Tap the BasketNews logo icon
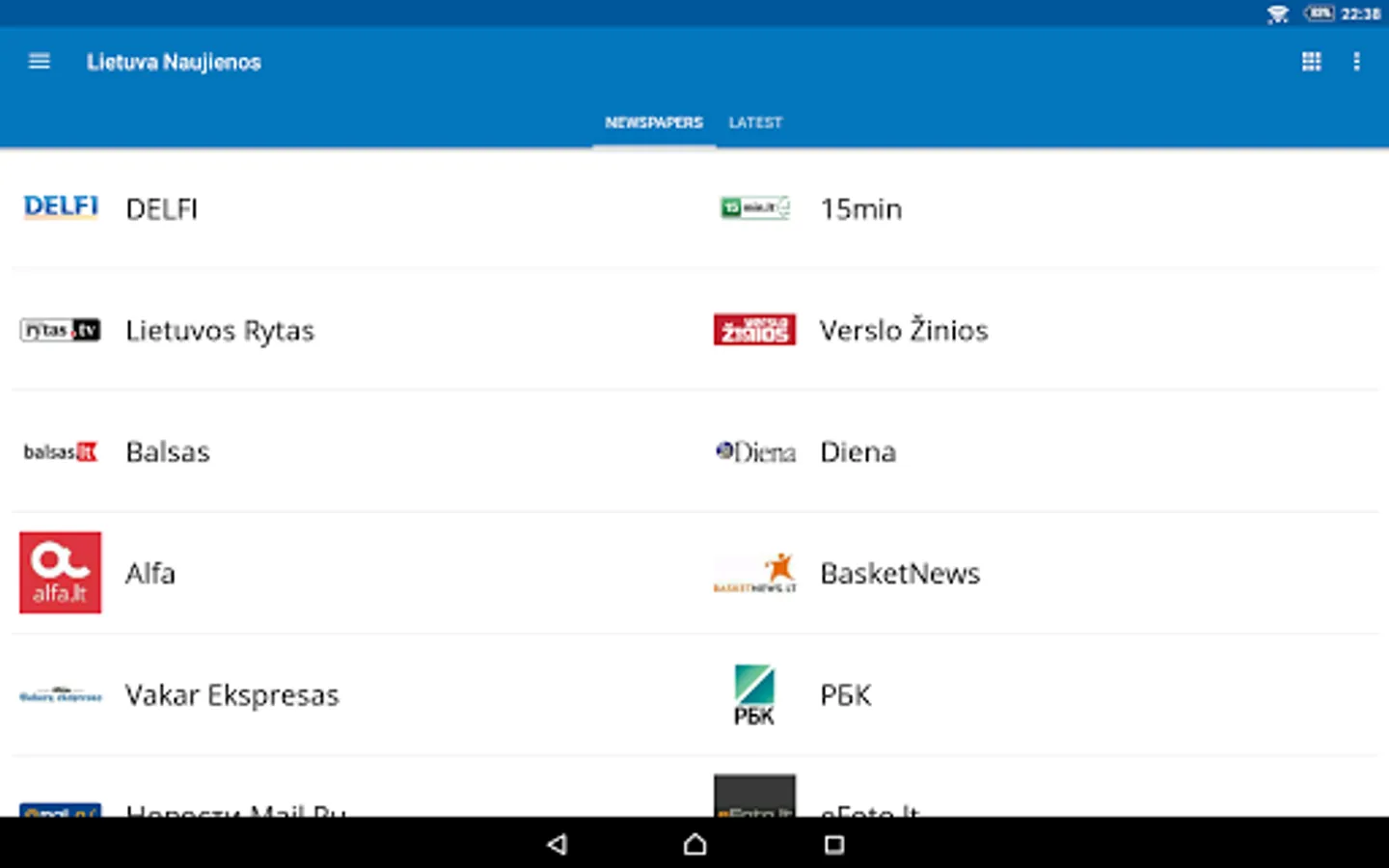 pos(755,573)
